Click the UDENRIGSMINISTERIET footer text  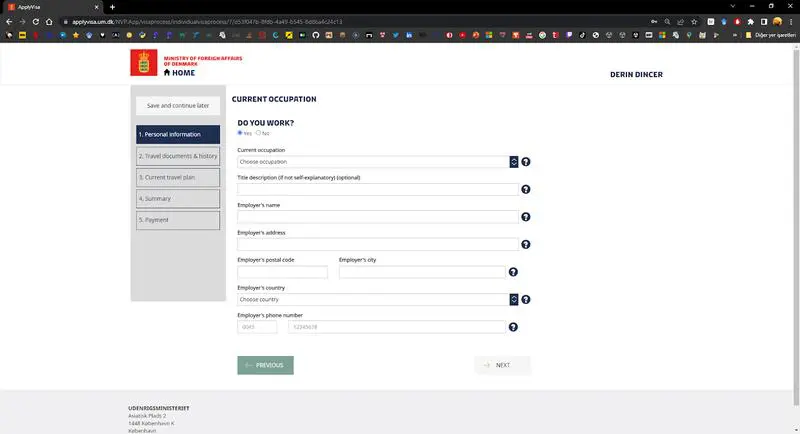159,408
